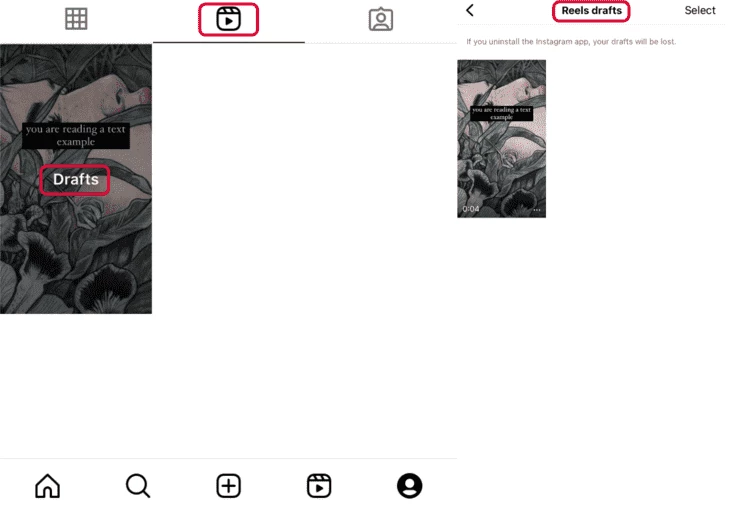The height and width of the screenshot is (515, 730).
Task: Tap the uninstall warning message text
Action: pos(571,41)
